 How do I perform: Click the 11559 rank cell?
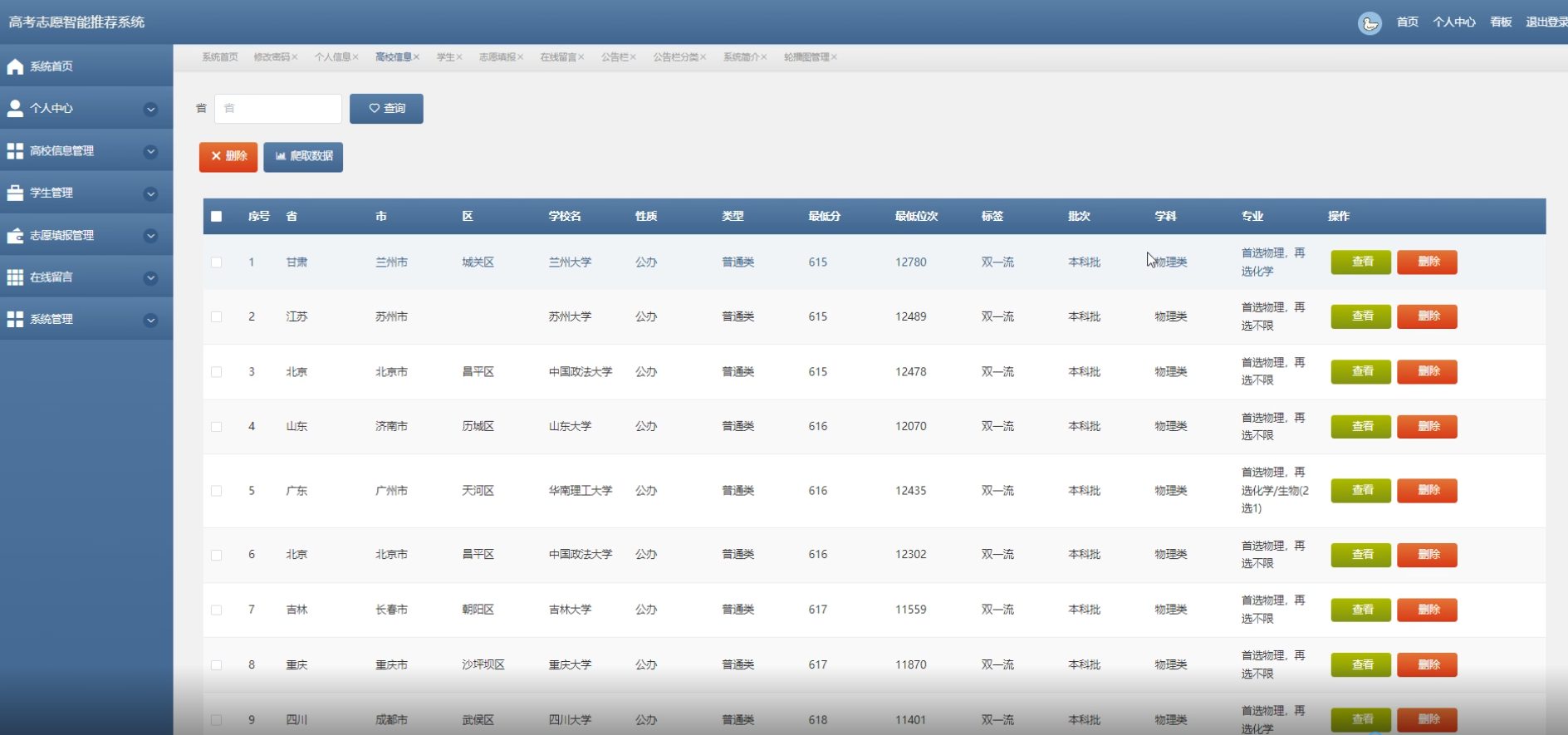click(x=911, y=610)
